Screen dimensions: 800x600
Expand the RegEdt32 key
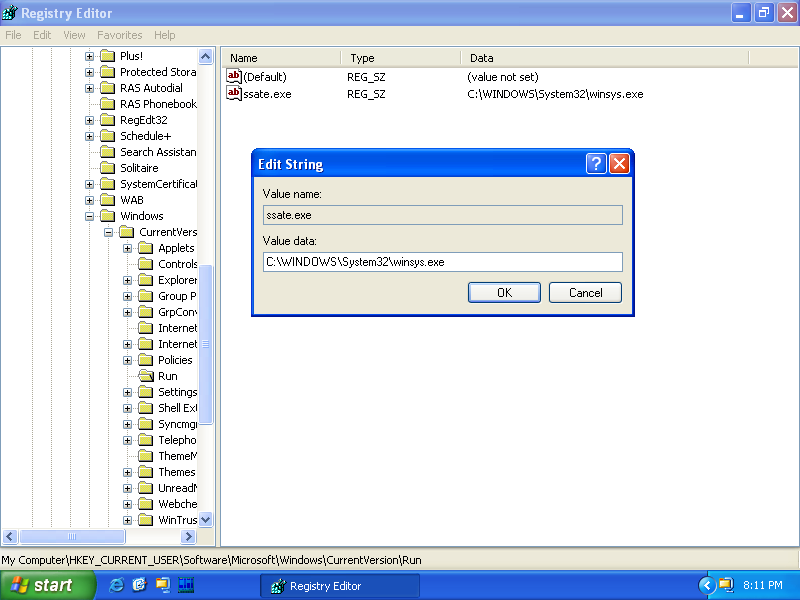tap(89, 120)
